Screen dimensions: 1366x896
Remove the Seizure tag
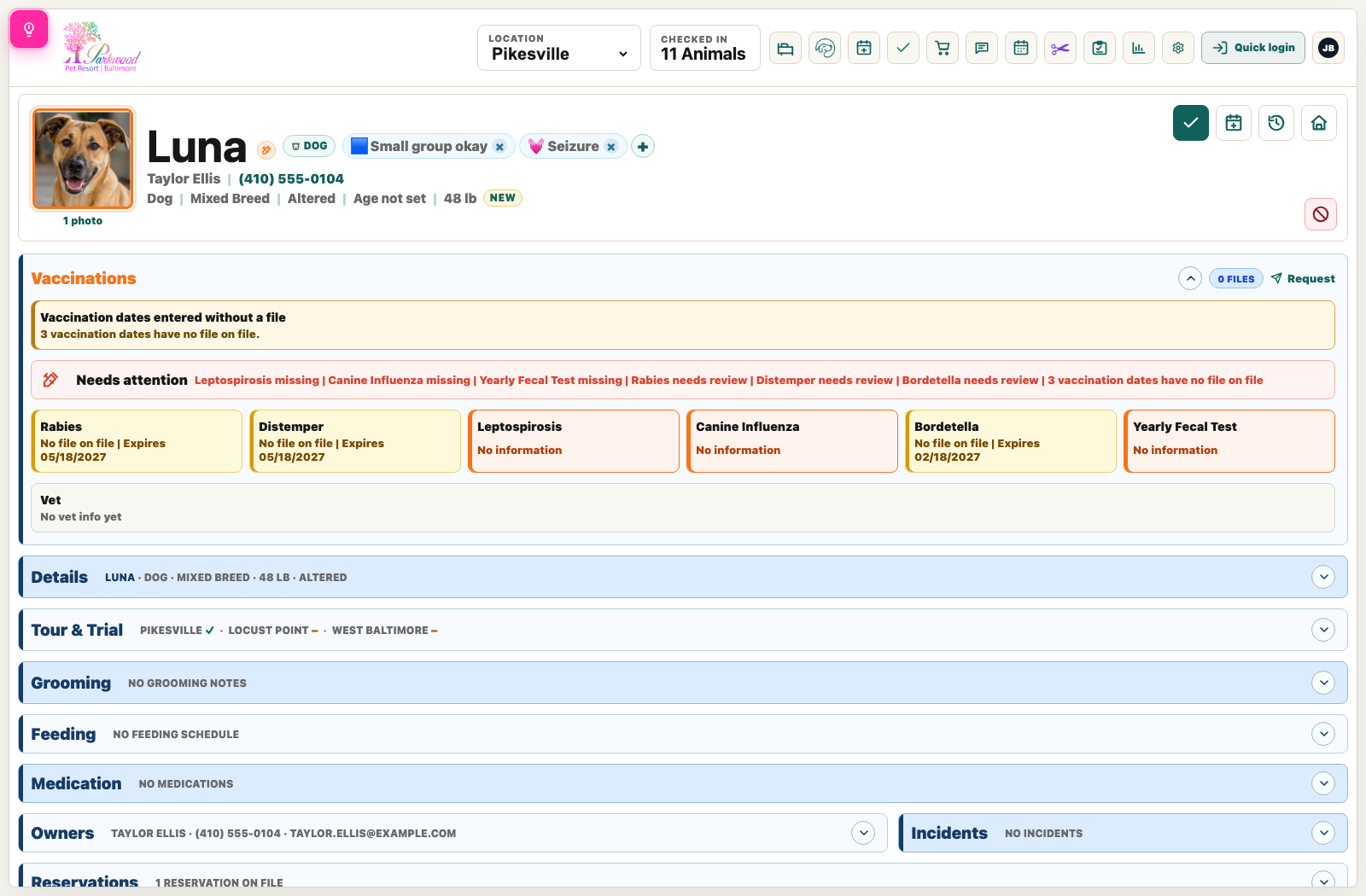(611, 147)
